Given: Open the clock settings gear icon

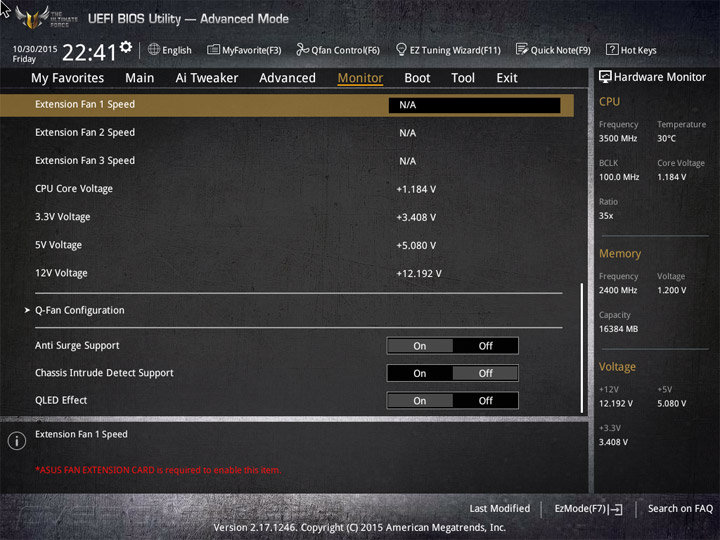Looking at the screenshot, I should (126, 46).
